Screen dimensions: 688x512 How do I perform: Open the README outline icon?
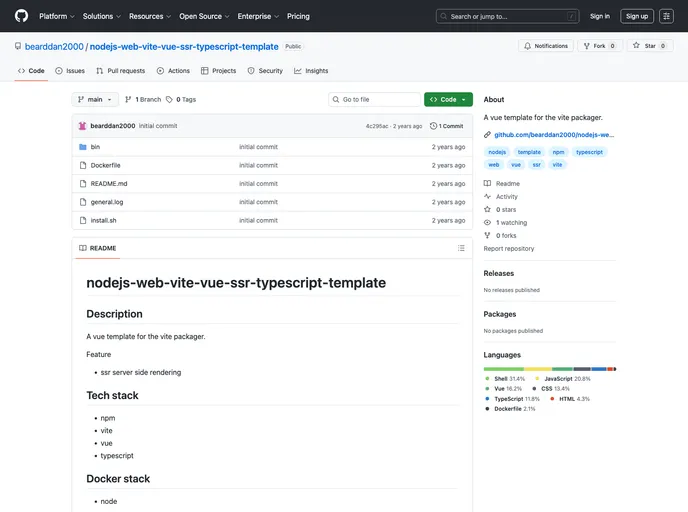[x=461, y=248]
